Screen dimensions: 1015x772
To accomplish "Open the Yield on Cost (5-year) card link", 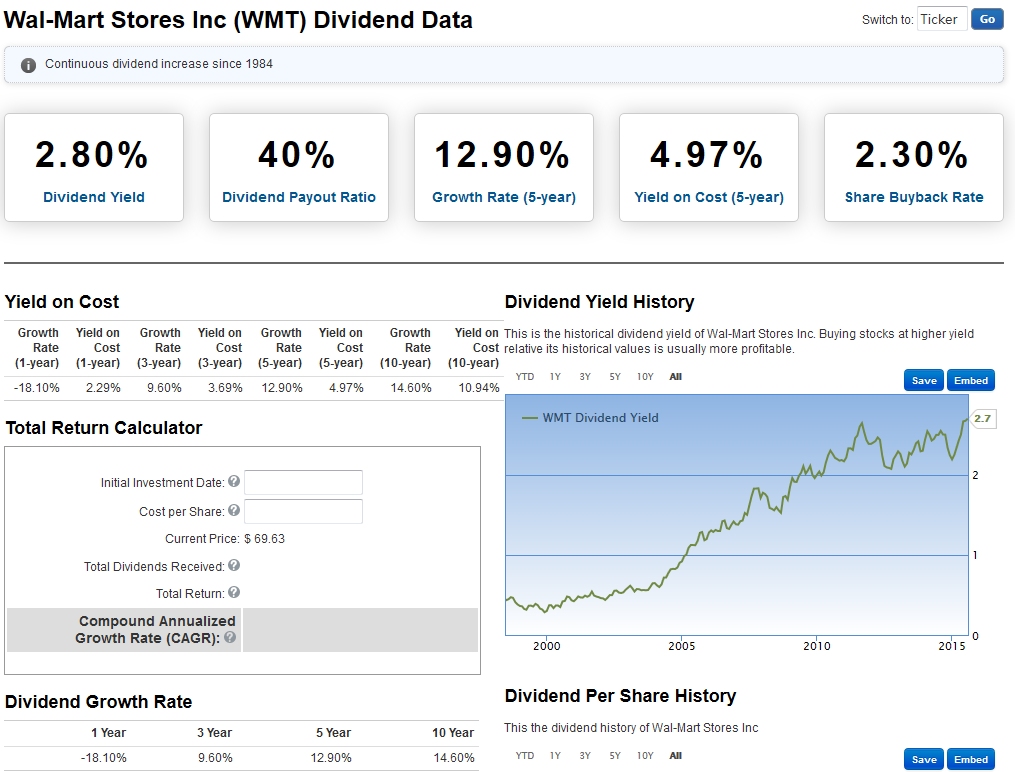I will click(x=709, y=197).
